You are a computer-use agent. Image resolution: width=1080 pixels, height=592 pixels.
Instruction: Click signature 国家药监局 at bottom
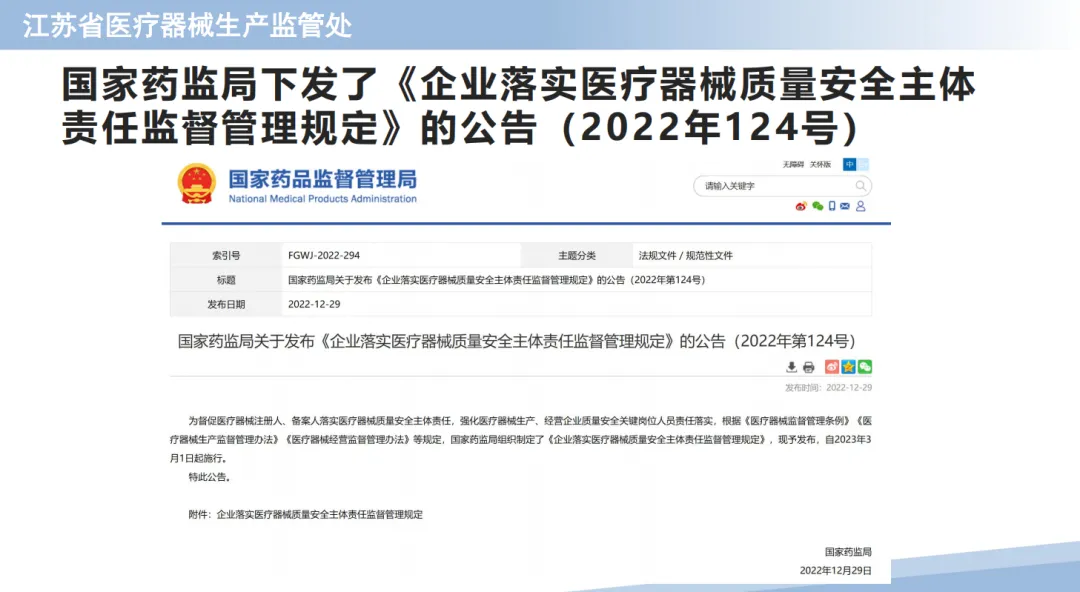coord(849,552)
